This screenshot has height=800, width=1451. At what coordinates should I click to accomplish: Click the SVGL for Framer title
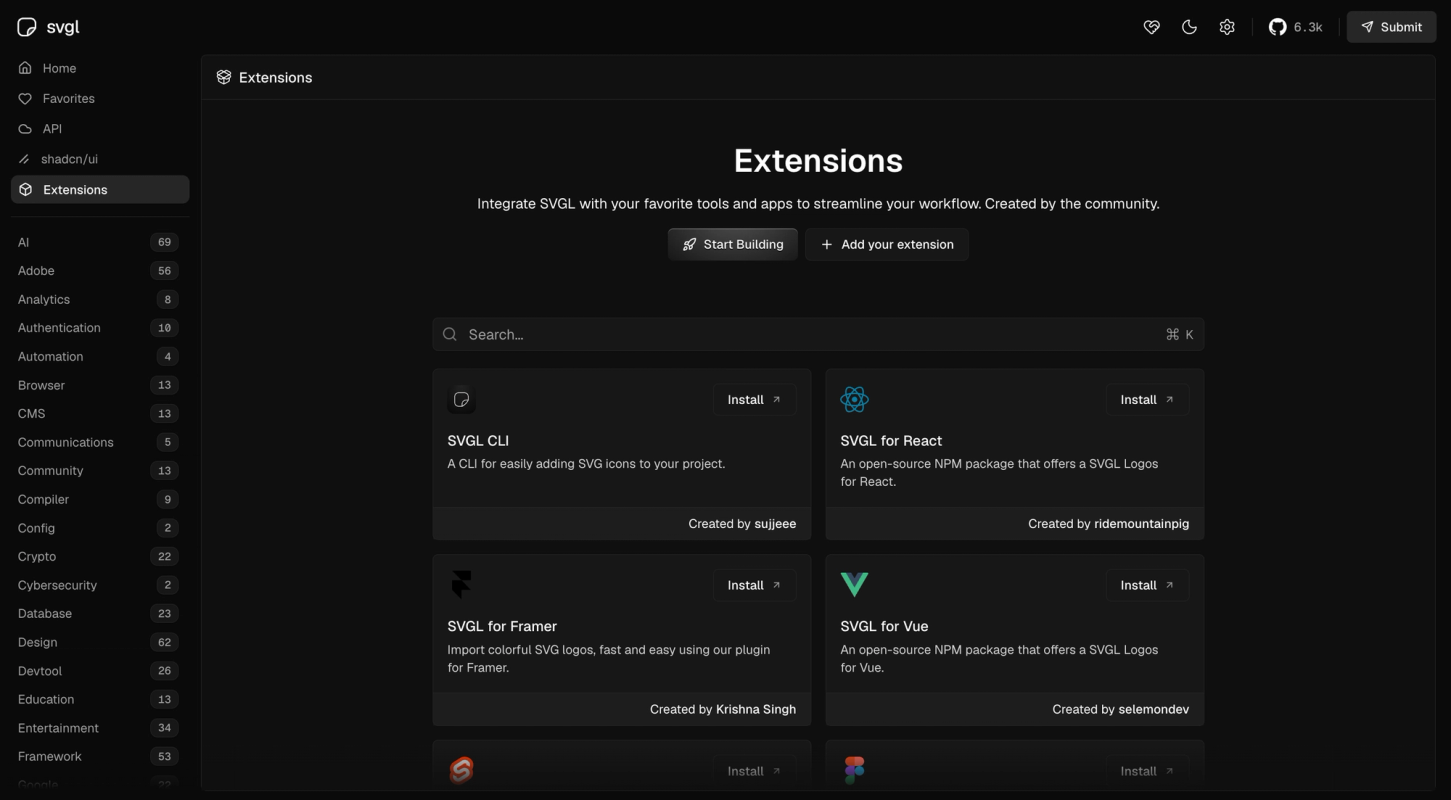coord(502,626)
